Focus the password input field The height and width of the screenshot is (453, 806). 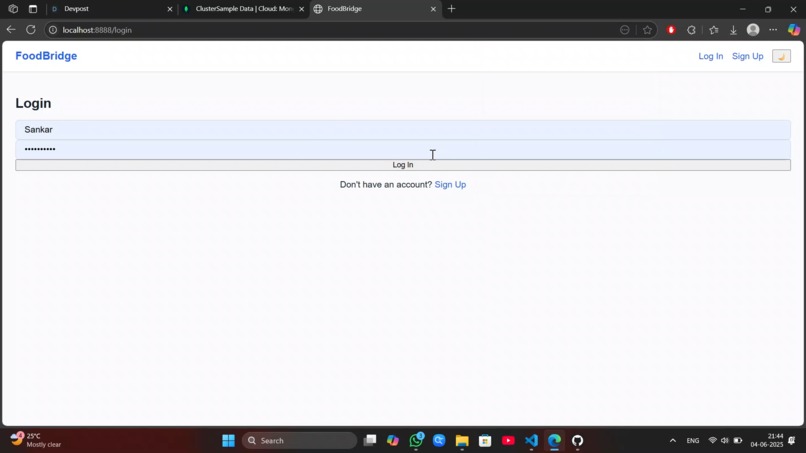(403, 149)
